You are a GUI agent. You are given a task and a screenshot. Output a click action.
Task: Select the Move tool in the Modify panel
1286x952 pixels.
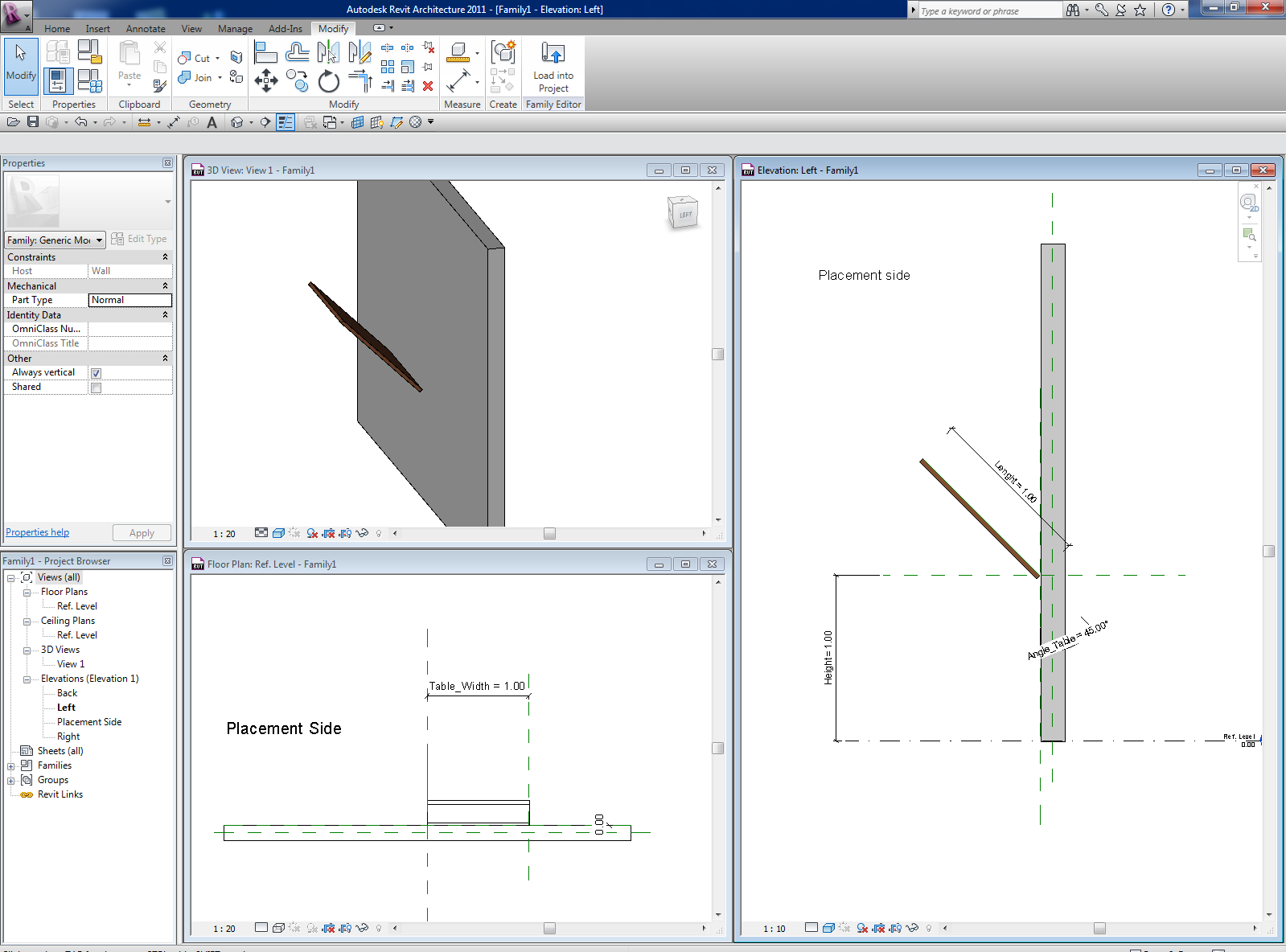coord(265,80)
